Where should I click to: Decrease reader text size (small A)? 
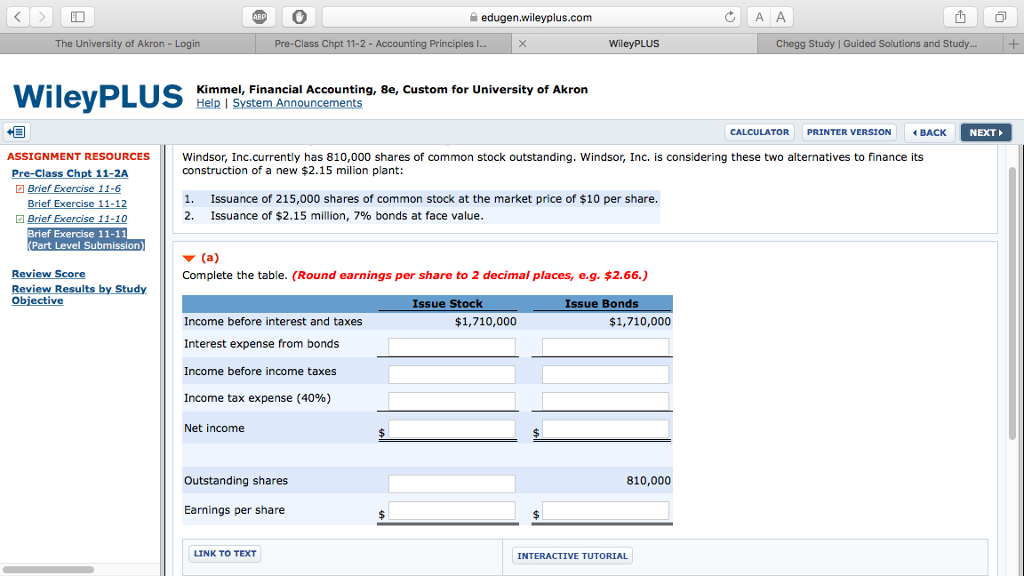[759, 17]
